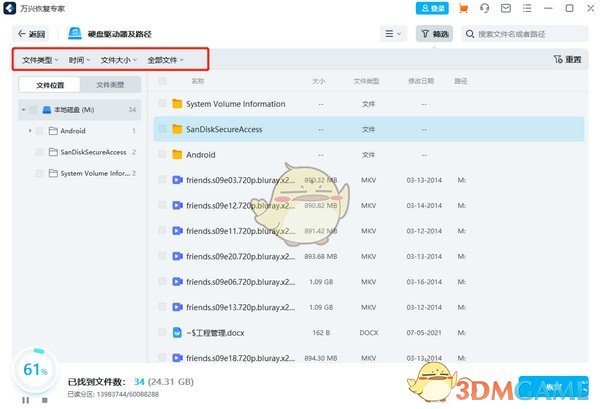This screenshot has width=600, height=409.
Task: Toggle the 筛选 filter button
Action: pos(434,34)
